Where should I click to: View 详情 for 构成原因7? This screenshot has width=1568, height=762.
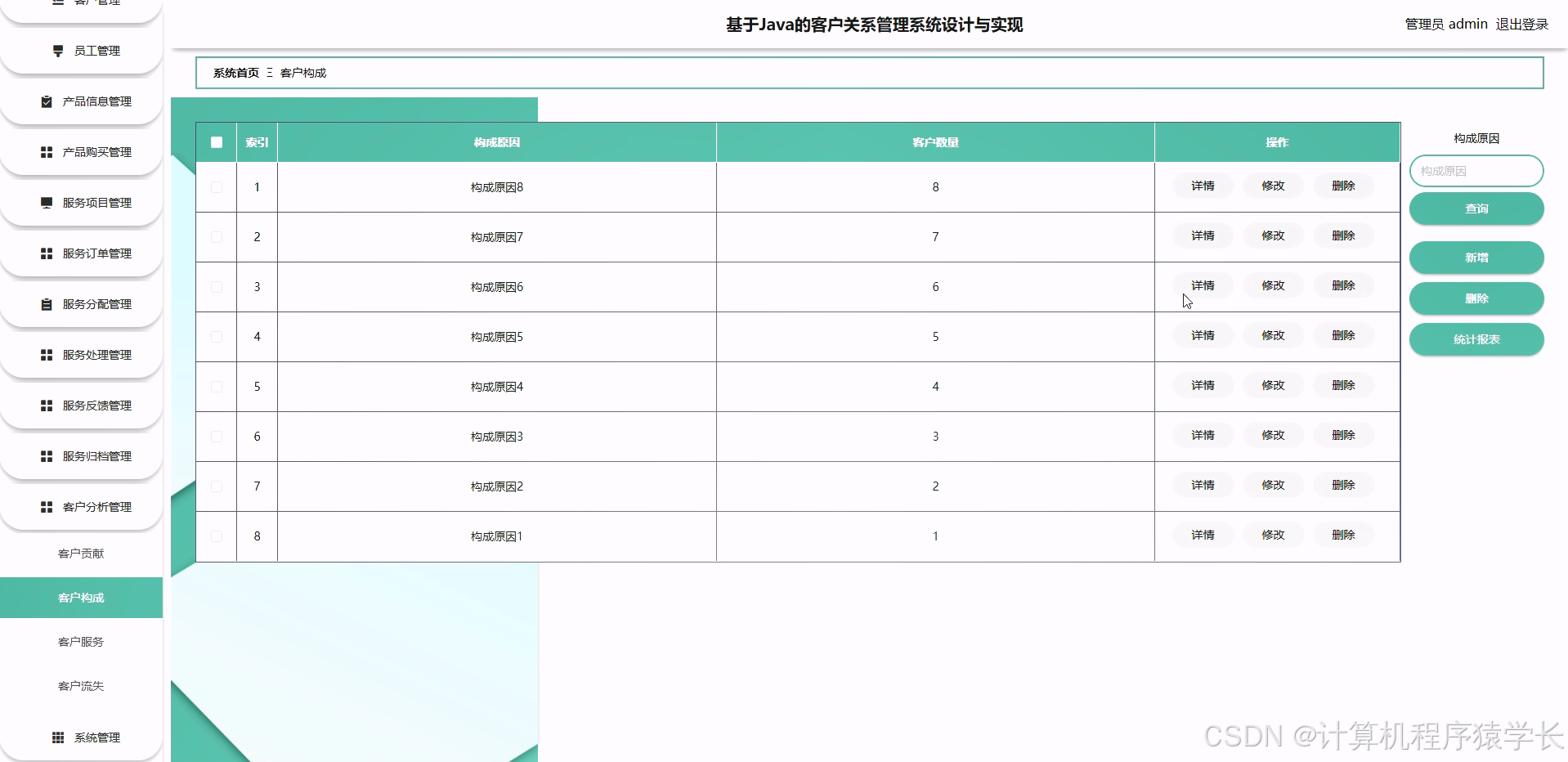(1203, 236)
